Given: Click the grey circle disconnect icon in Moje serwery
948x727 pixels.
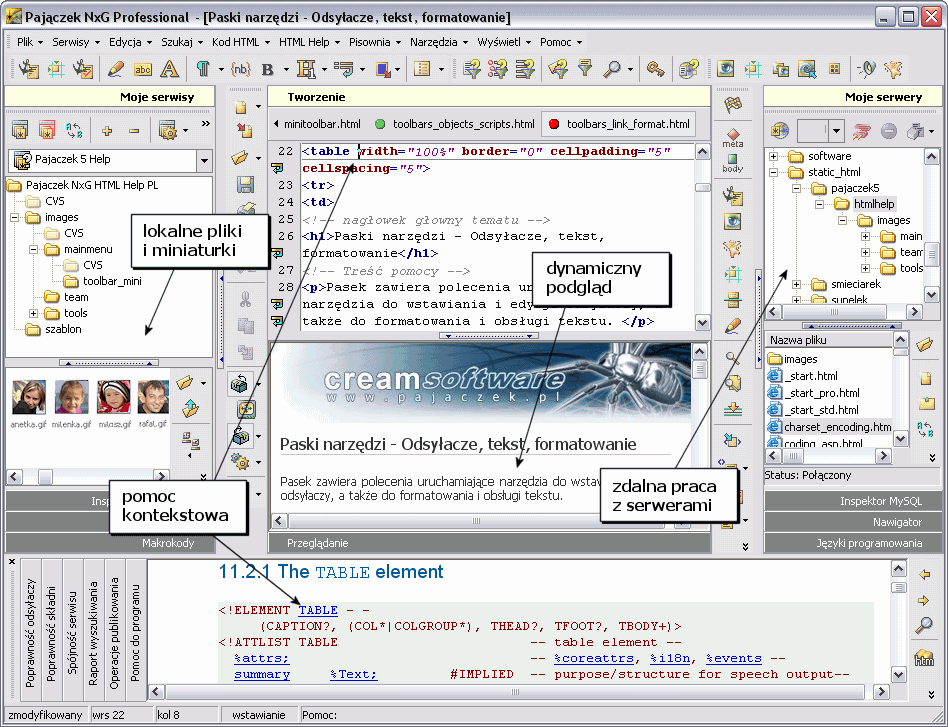Looking at the screenshot, I should tap(888, 131).
